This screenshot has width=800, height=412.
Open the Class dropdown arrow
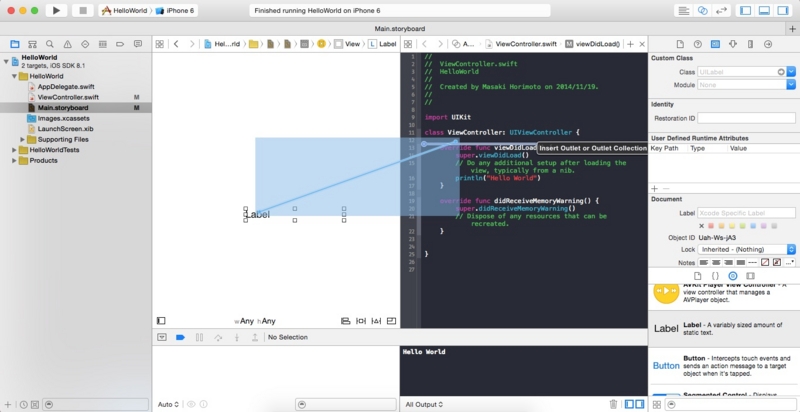pyautogui.click(x=791, y=72)
